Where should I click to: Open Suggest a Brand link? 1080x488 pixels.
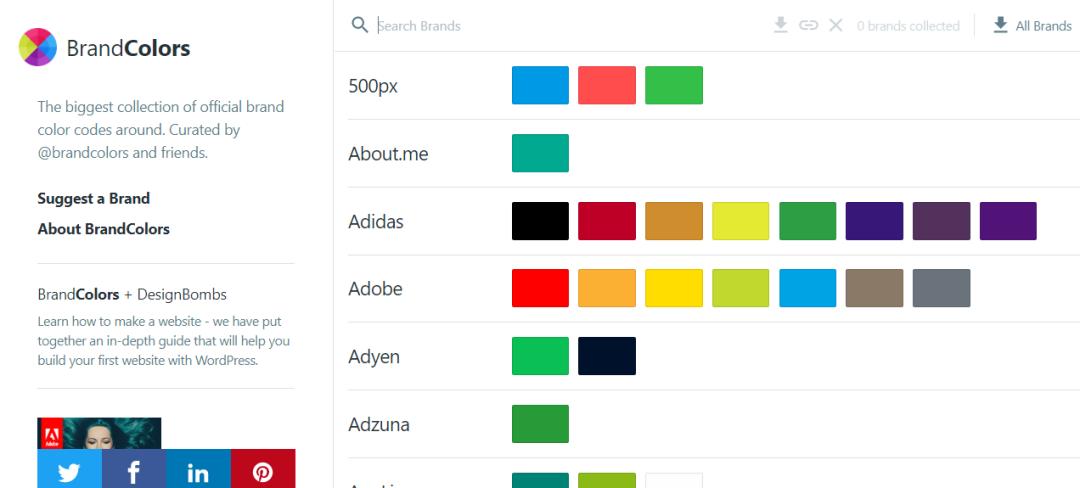94,198
